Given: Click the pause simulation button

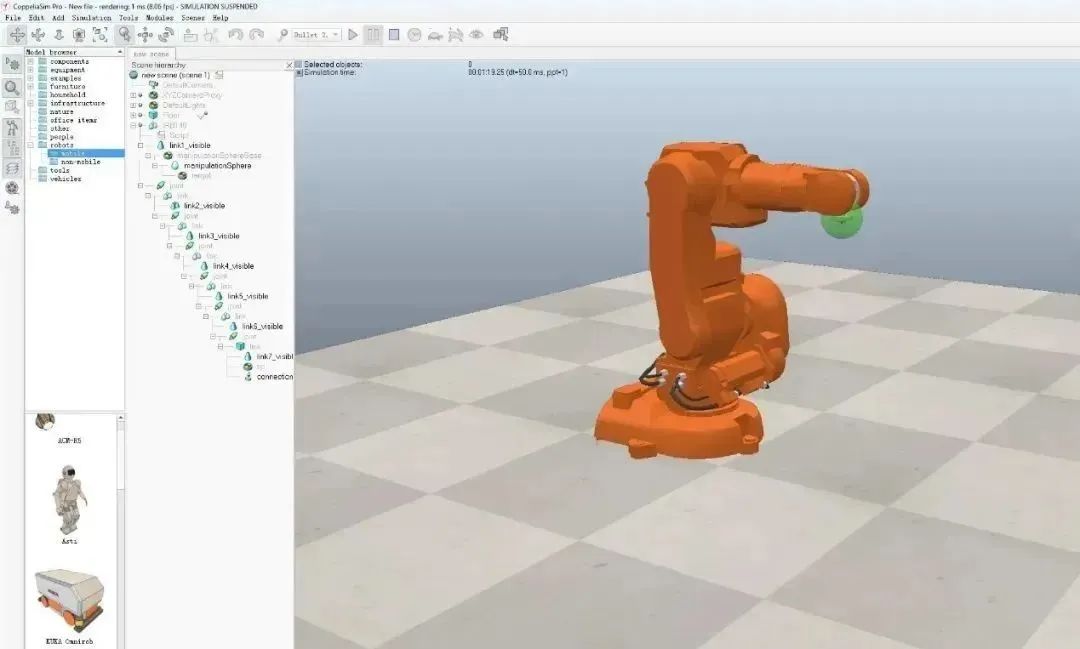Looking at the screenshot, I should pyautogui.click(x=373, y=34).
